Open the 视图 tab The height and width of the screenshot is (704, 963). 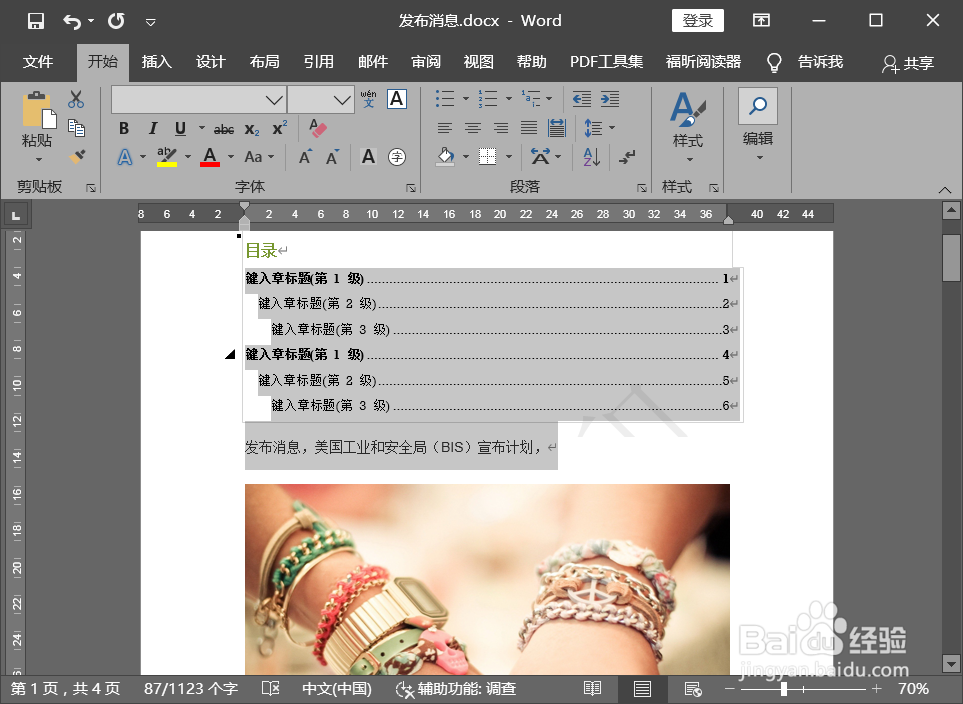(478, 62)
